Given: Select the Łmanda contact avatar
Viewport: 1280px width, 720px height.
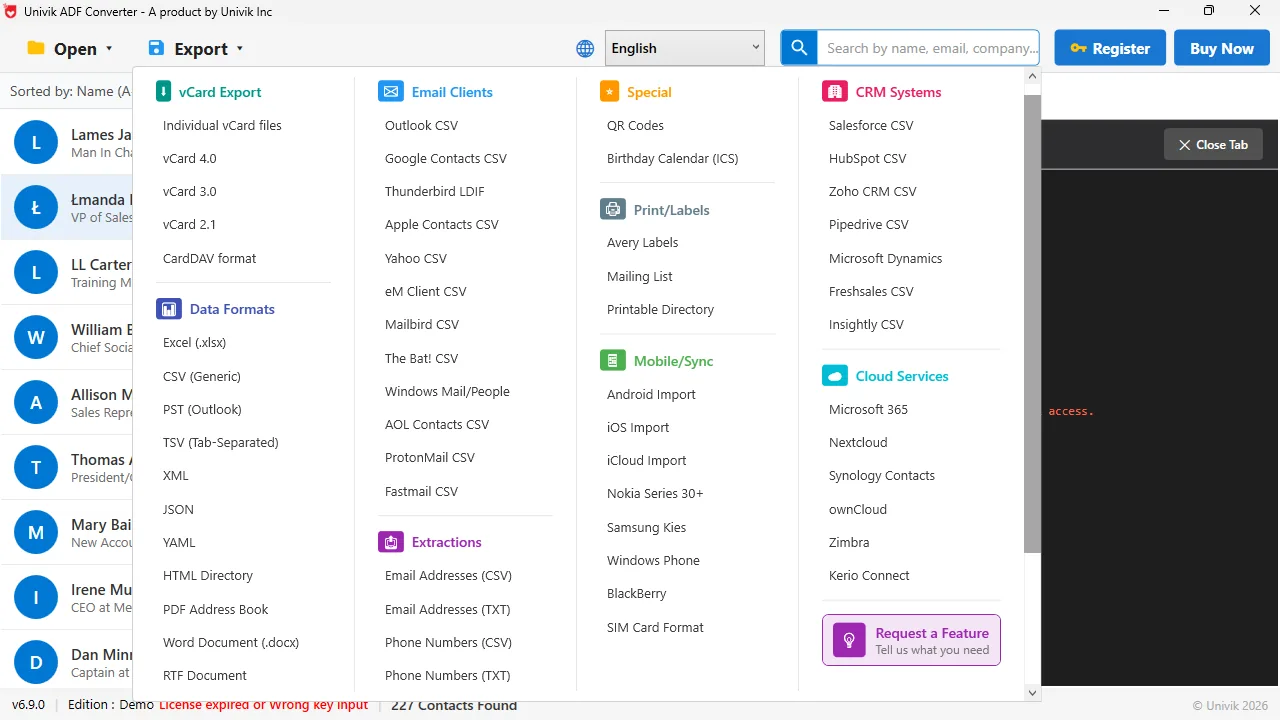Looking at the screenshot, I should pyautogui.click(x=36, y=208).
